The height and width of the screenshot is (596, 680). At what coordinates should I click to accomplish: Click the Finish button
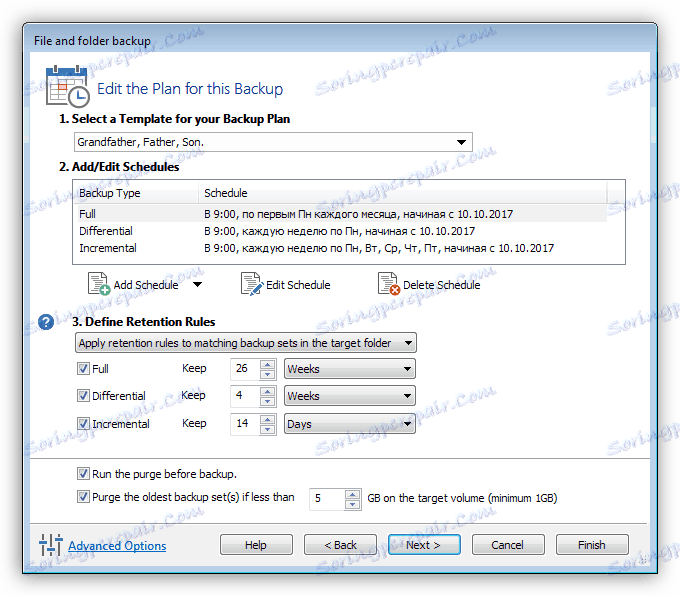[592, 545]
